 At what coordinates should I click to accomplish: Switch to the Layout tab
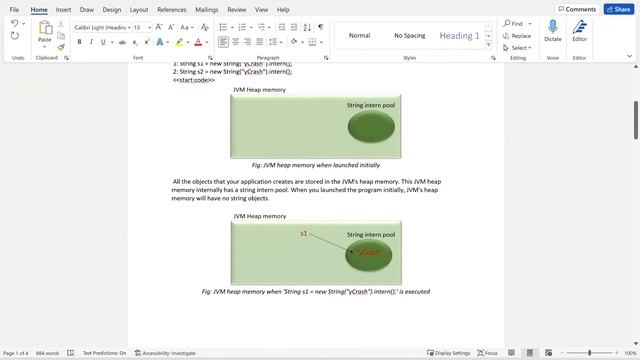(139, 9)
